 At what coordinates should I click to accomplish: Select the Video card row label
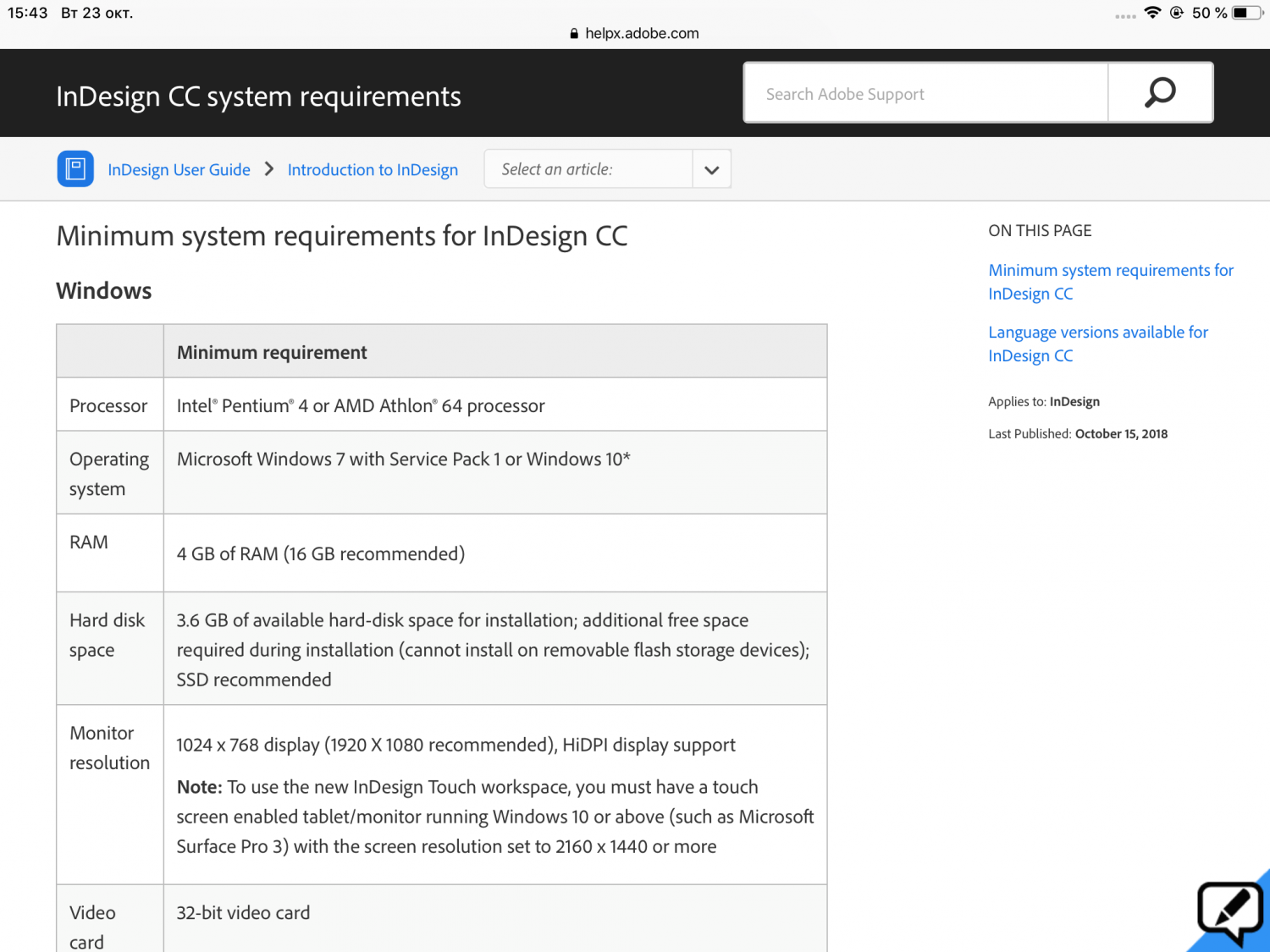pos(92,927)
